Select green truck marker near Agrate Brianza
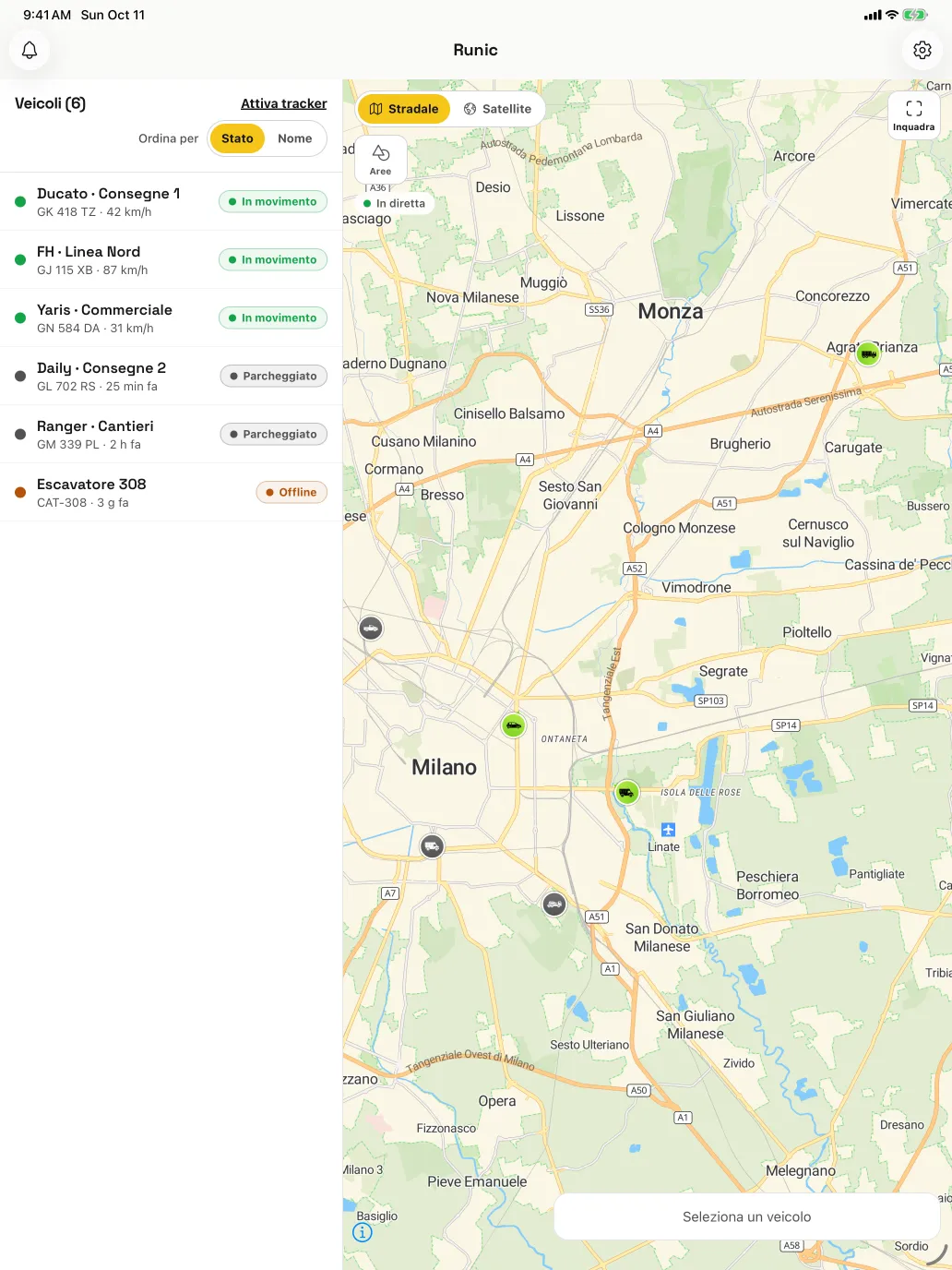The height and width of the screenshot is (1270, 952). [868, 353]
